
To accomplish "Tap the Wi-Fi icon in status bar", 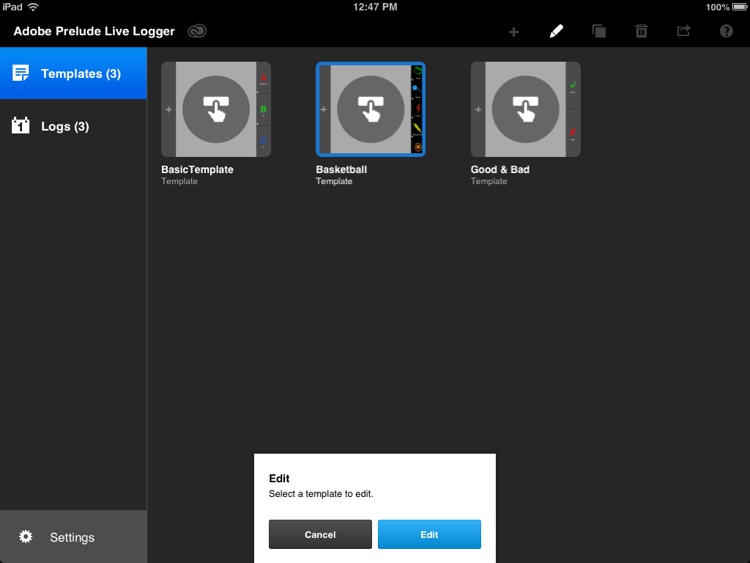I will (x=33, y=7).
